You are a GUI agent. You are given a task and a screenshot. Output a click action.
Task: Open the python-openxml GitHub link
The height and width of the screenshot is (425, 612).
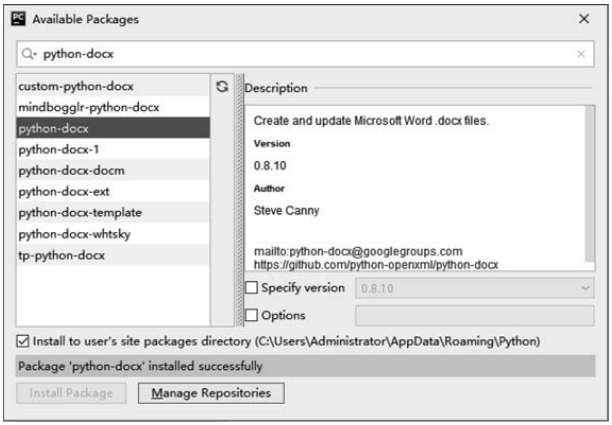tap(376, 265)
